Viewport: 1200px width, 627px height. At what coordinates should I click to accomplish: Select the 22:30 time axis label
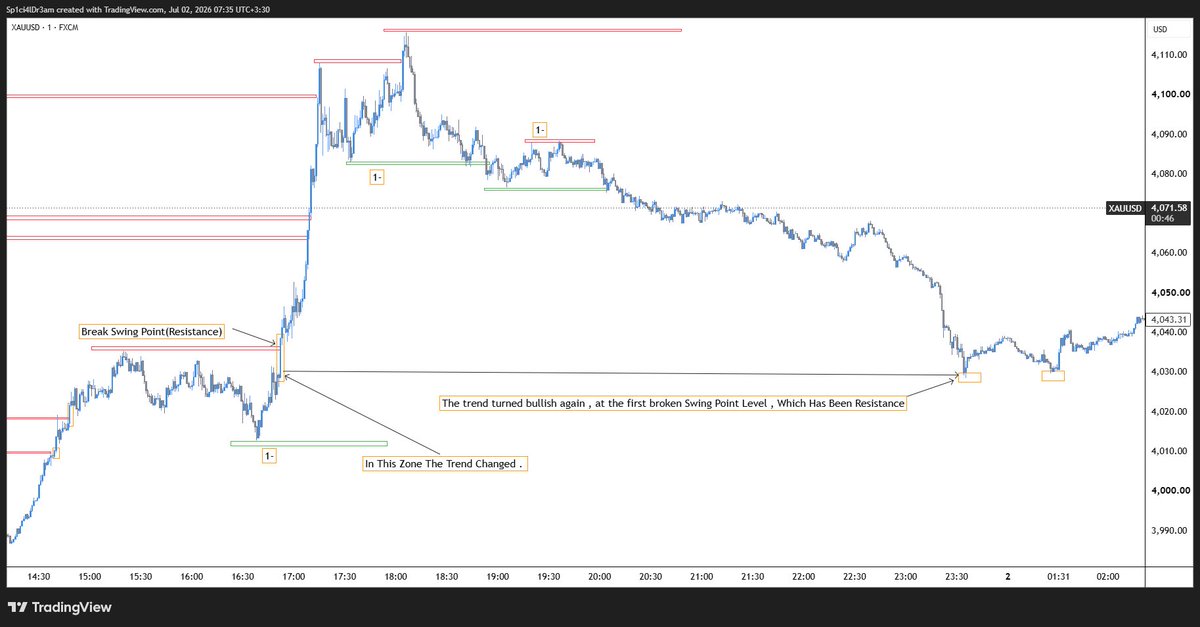tap(854, 577)
